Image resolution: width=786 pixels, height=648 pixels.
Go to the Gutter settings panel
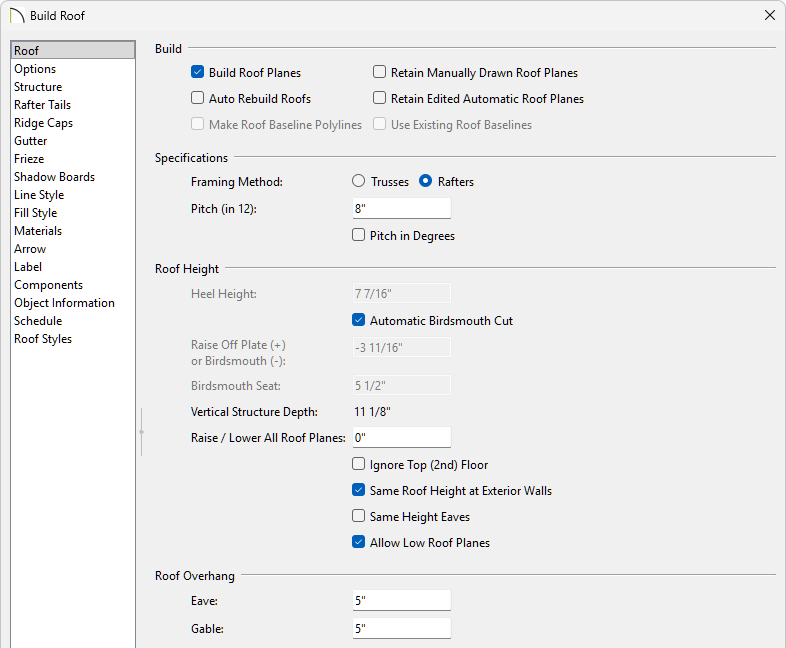31,141
